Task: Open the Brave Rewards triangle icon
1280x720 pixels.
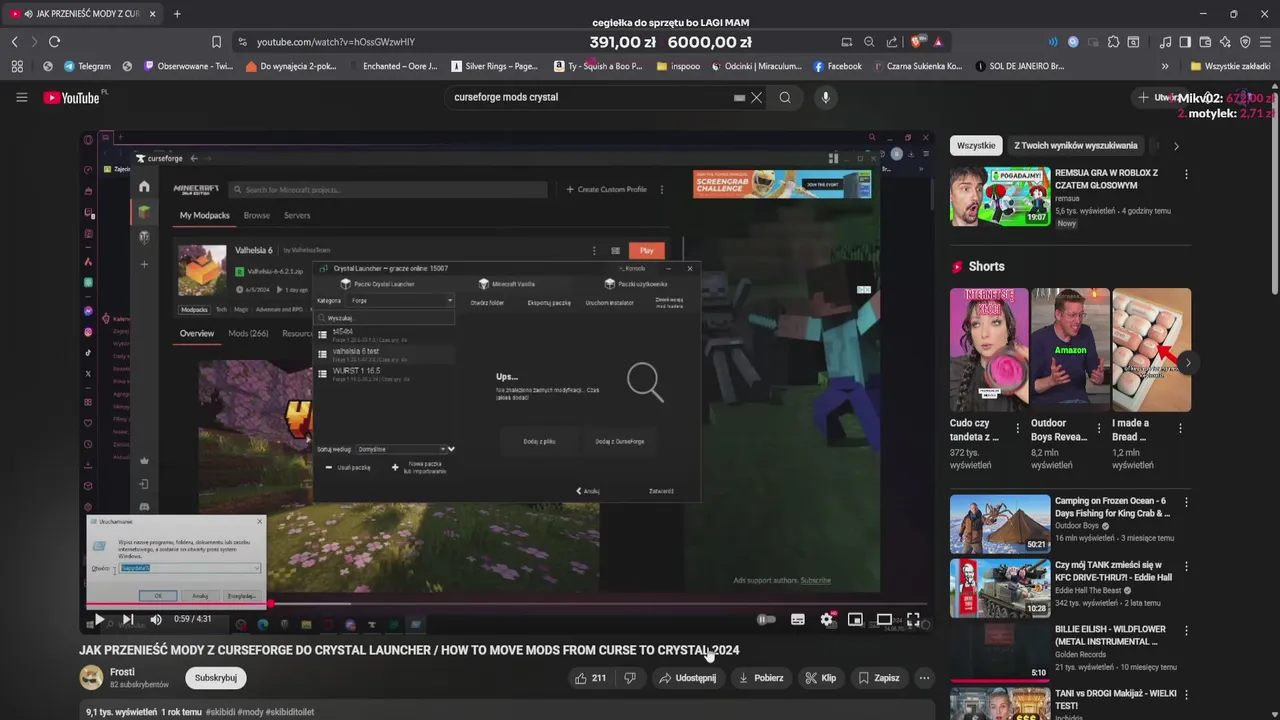Action: 938,42
